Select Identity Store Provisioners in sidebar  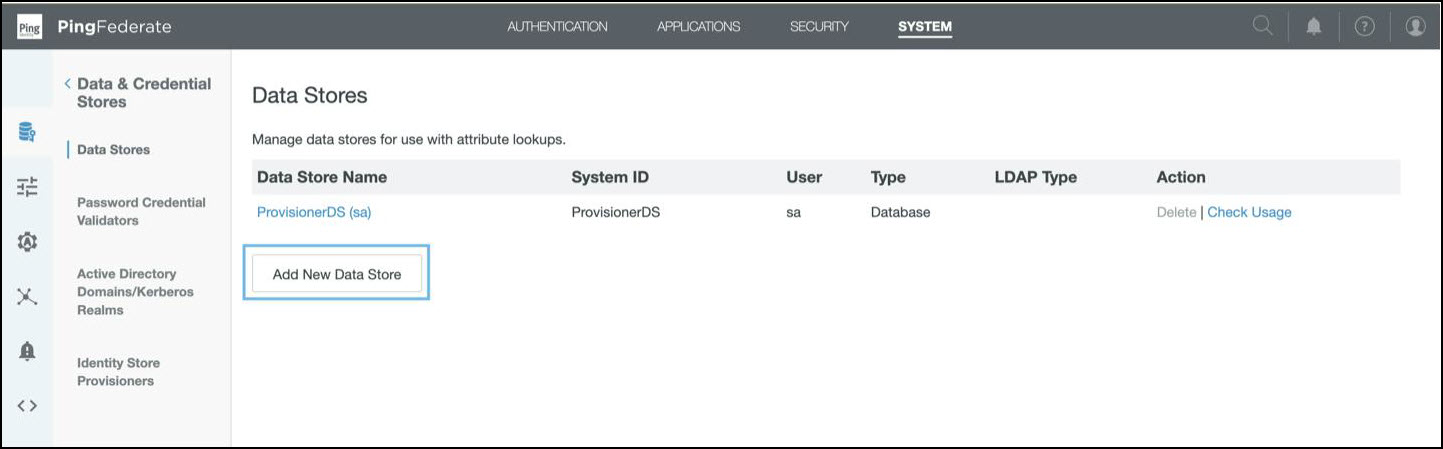[118, 372]
